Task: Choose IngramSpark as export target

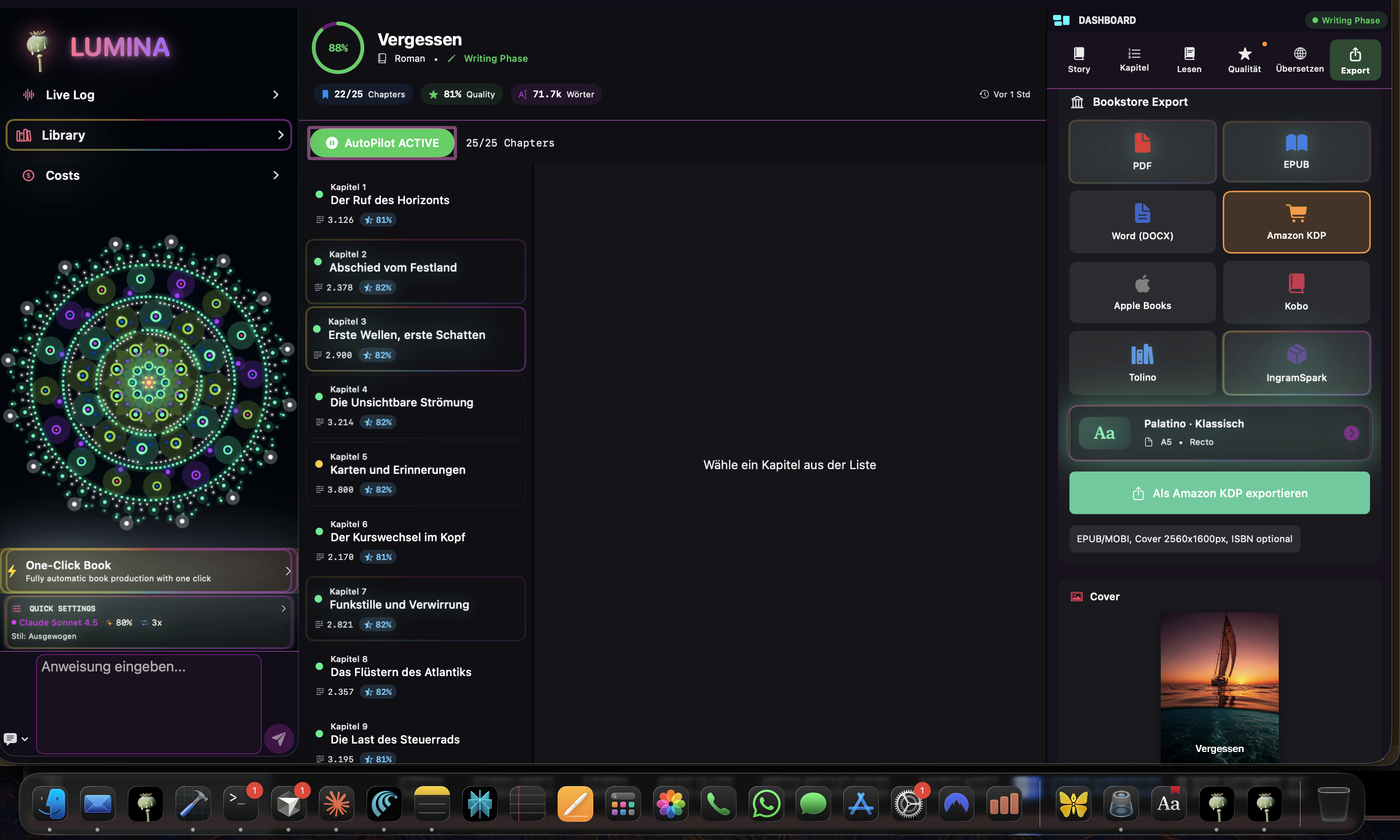Action: pyautogui.click(x=1296, y=362)
